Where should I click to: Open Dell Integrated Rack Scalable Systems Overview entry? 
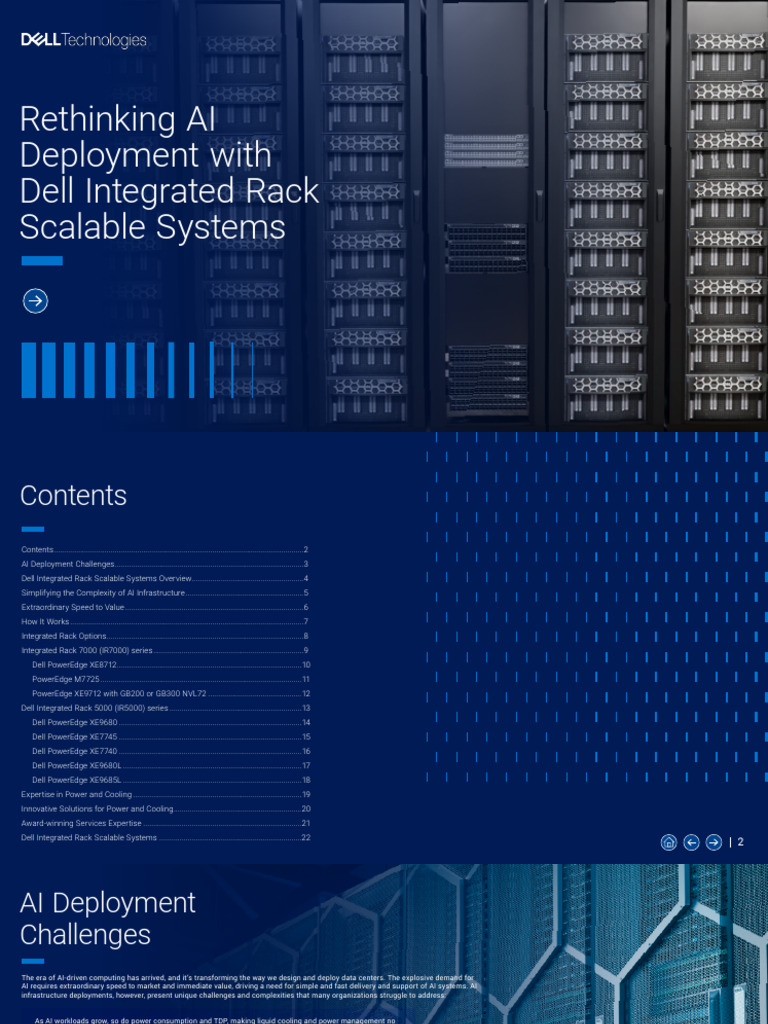pos(165,579)
